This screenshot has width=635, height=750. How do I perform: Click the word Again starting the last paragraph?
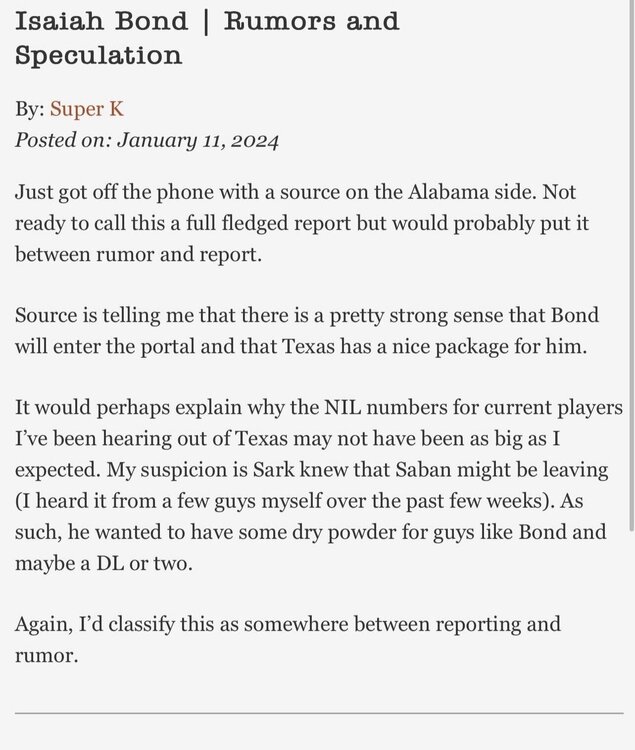(44, 624)
